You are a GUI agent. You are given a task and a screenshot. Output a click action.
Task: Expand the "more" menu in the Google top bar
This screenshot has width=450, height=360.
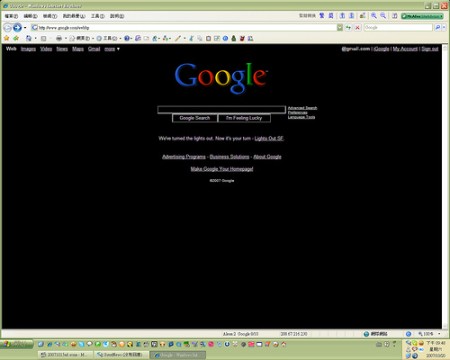112,49
